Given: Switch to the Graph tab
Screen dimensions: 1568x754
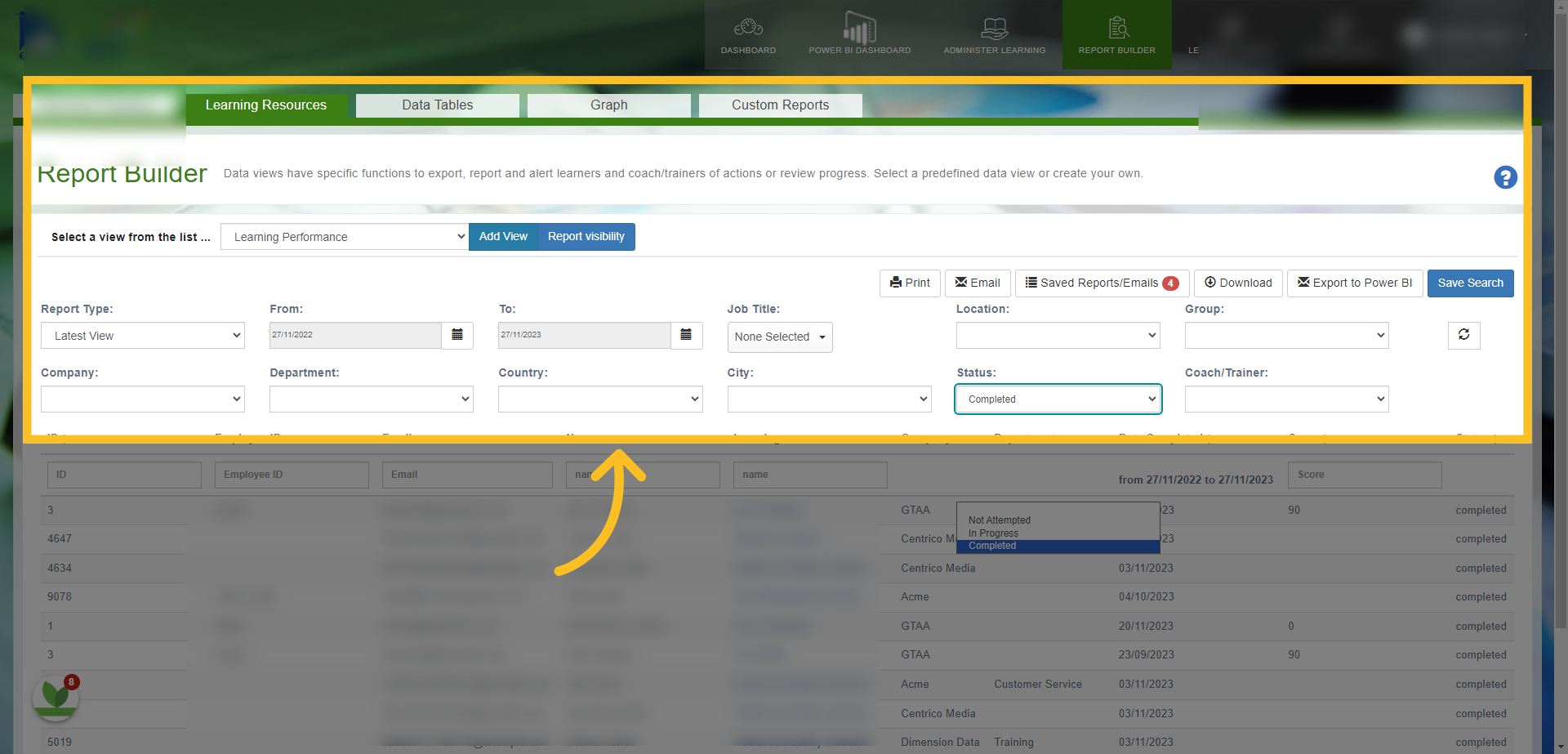Looking at the screenshot, I should click(x=608, y=105).
